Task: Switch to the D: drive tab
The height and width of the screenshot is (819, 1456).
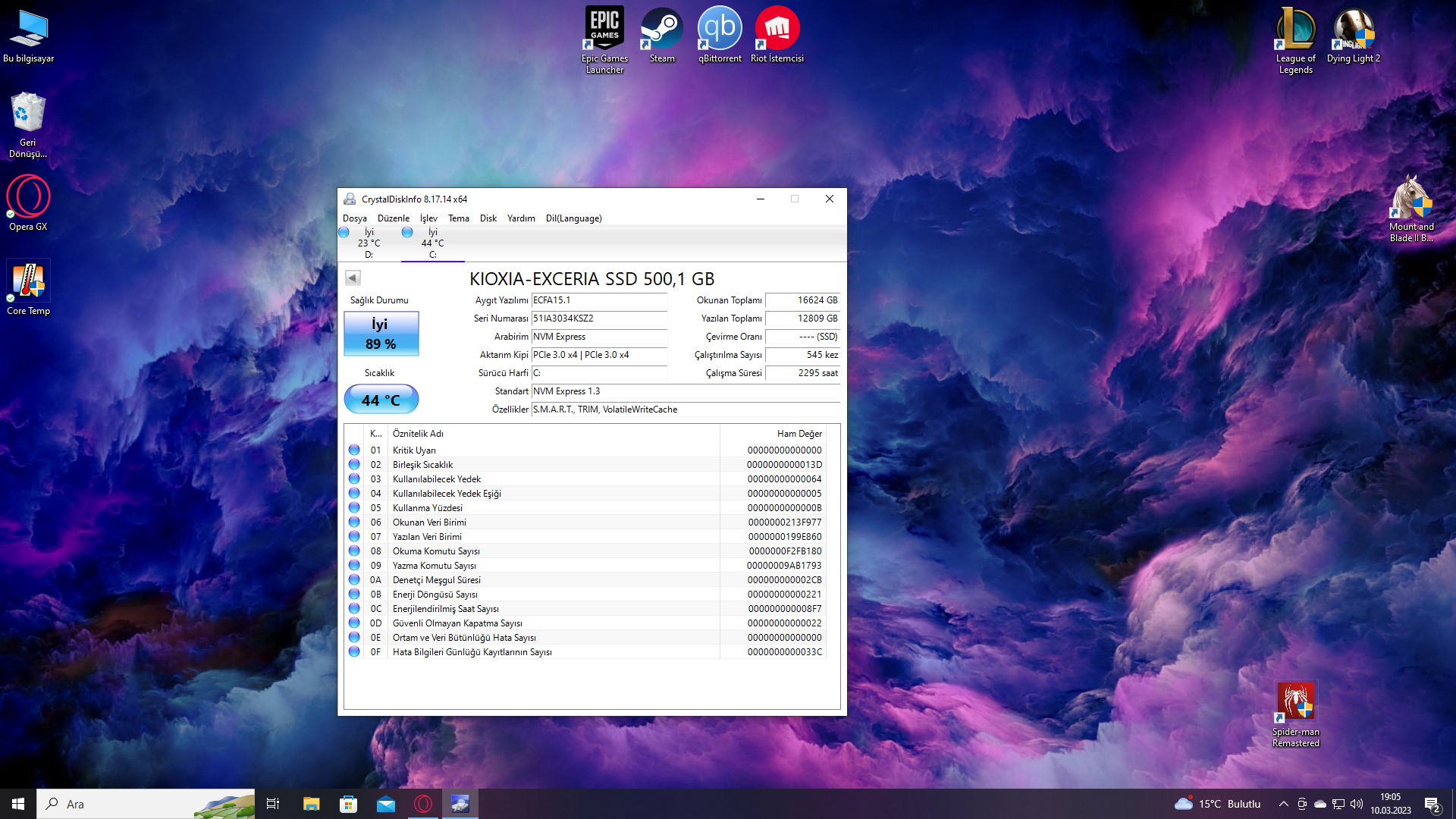Action: tap(369, 243)
